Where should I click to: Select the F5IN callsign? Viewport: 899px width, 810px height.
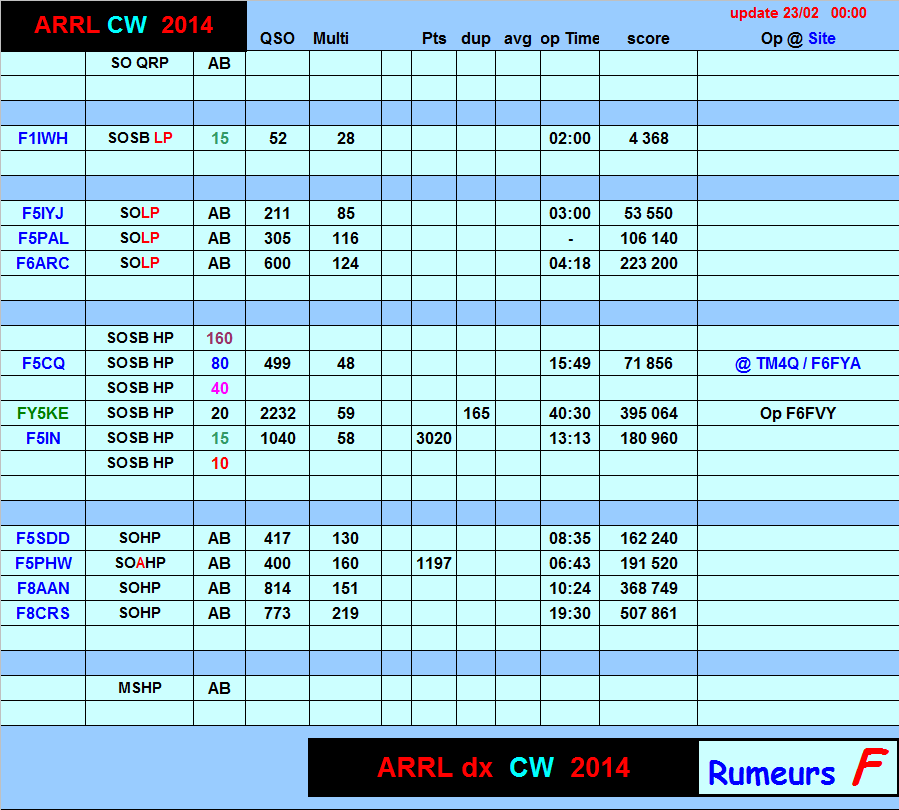(43, 439)
